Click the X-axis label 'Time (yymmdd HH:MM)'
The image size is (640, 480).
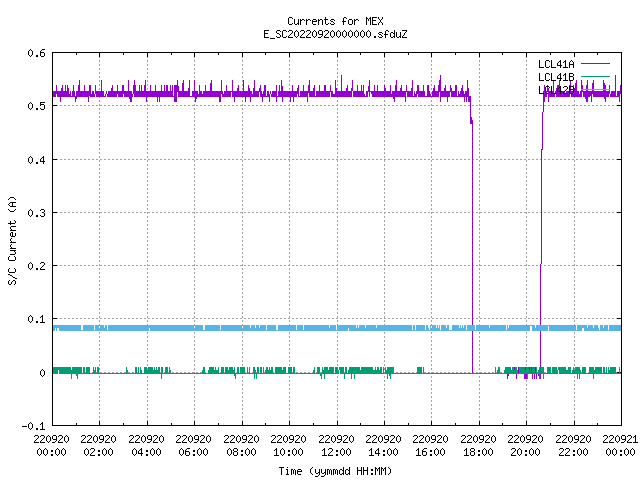(x=335, y=471)
